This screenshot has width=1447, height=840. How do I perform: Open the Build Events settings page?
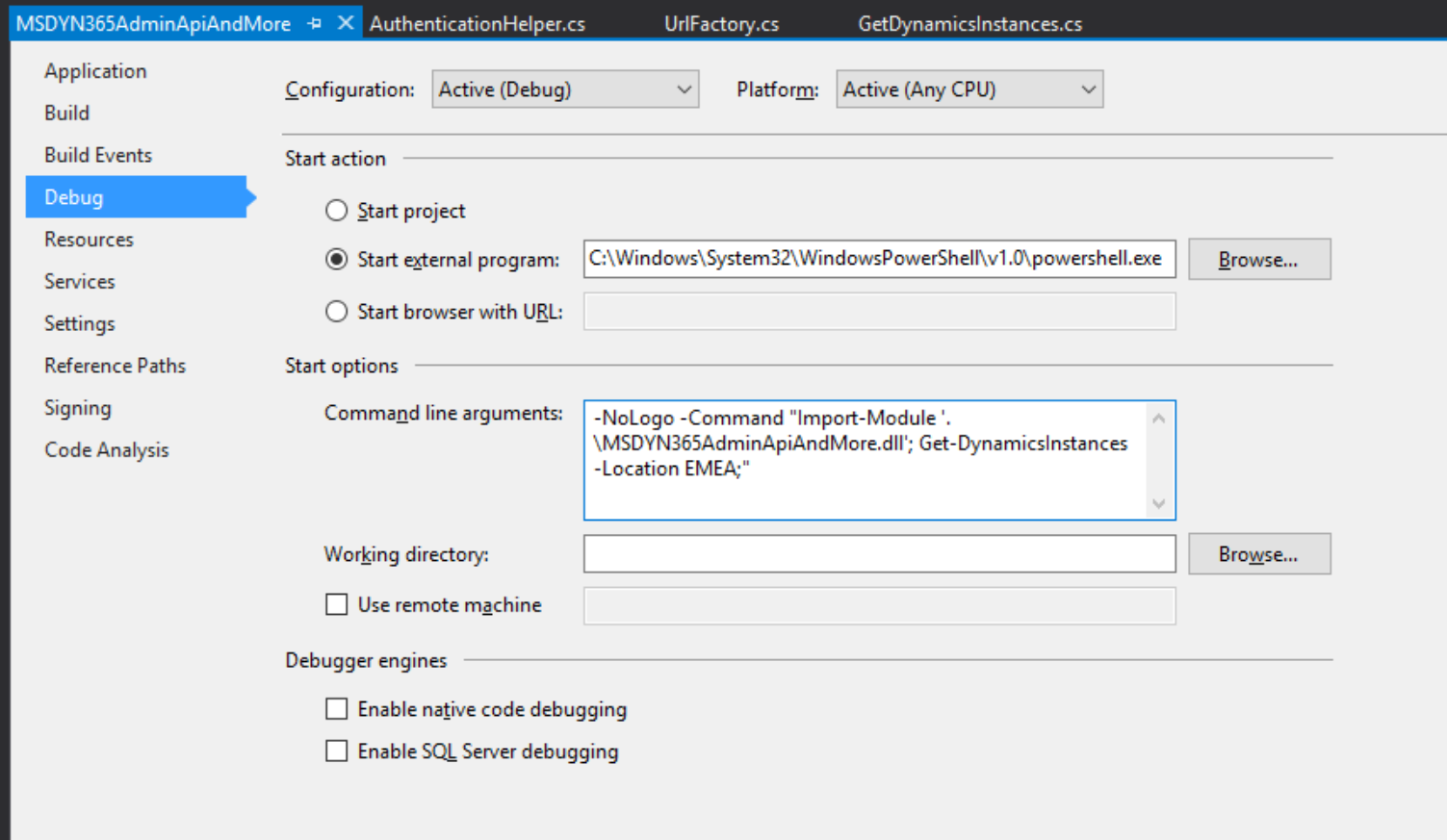98,155
